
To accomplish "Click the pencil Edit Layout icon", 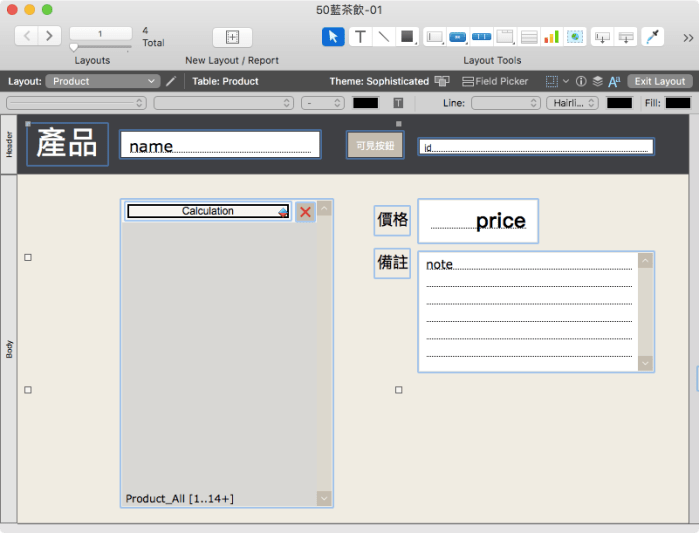I will point(171,81).
